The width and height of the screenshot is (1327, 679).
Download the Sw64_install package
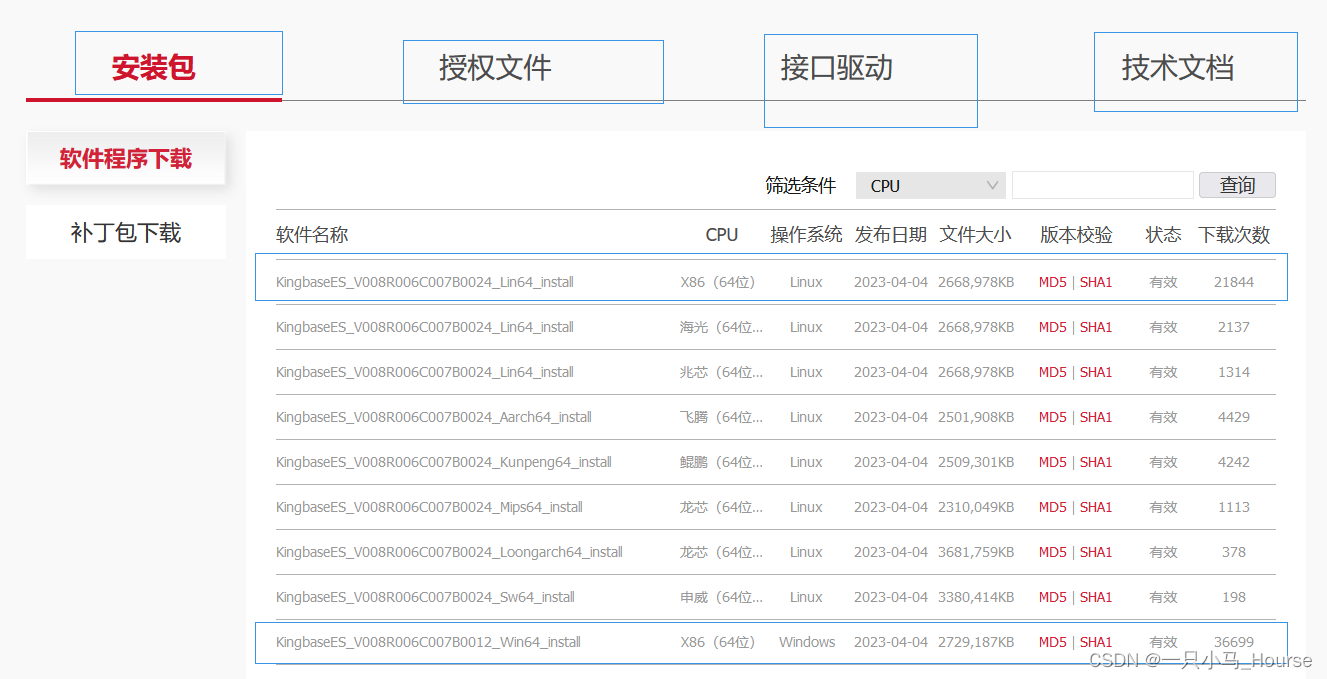(x=425, y=597)
